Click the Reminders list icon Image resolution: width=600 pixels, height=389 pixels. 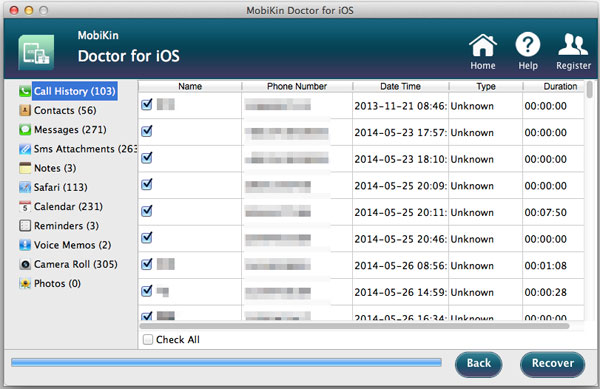tap(25, 226)
